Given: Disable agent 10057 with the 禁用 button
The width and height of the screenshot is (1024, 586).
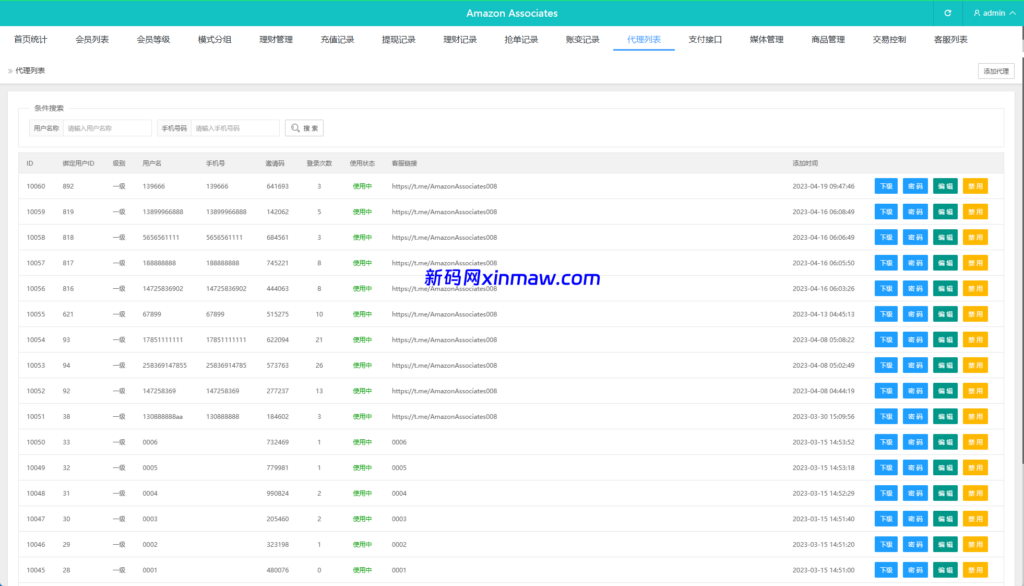Looking at the screenshot, I should [x=975, y=262].
